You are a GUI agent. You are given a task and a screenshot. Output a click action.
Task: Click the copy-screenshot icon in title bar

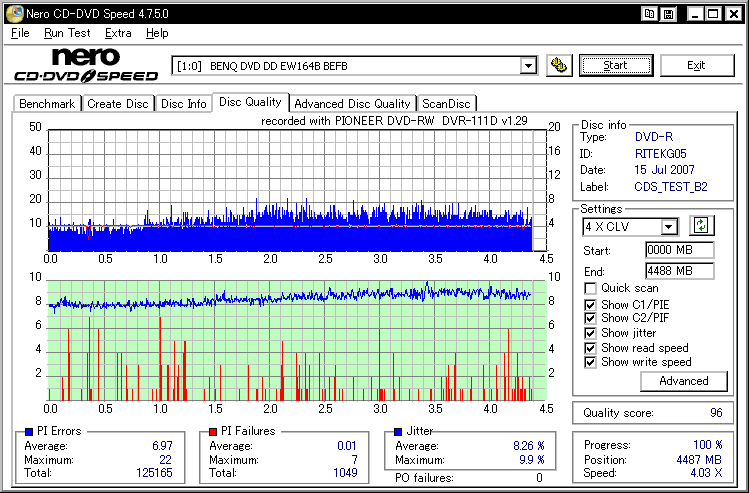pyautogui.click(x=649, y=14)
